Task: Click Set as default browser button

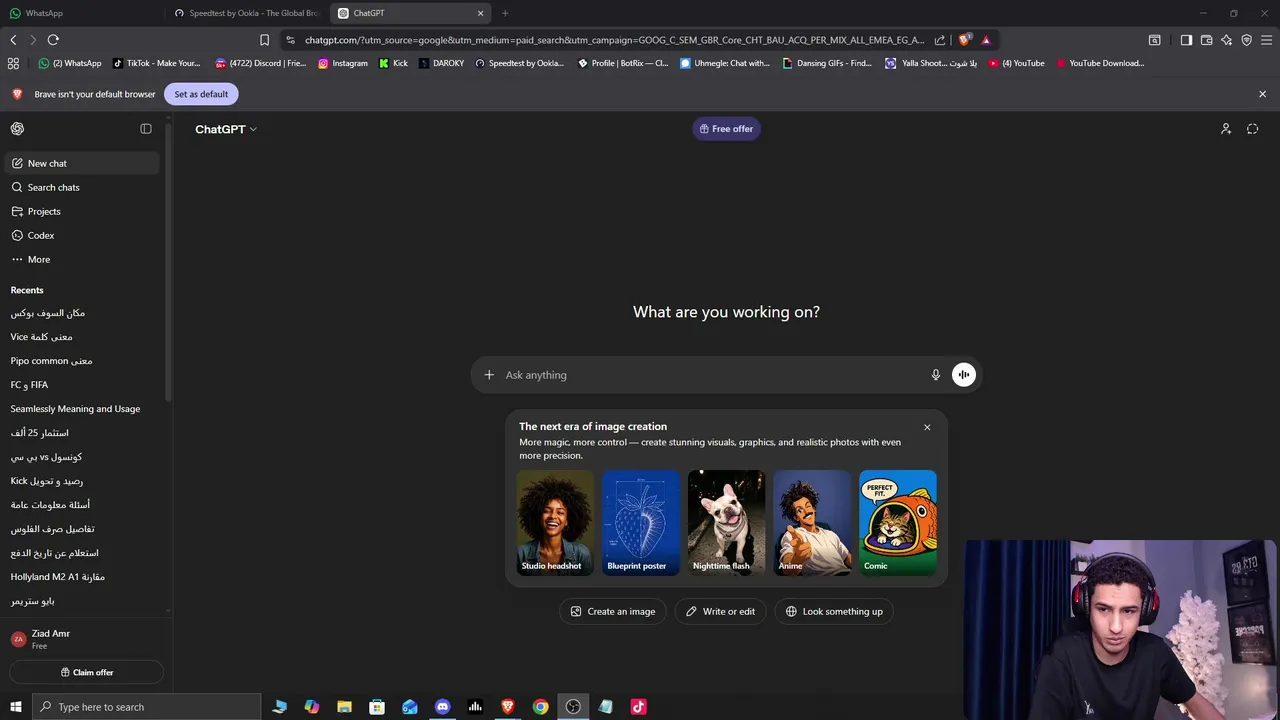Action: tap(201, 94)
